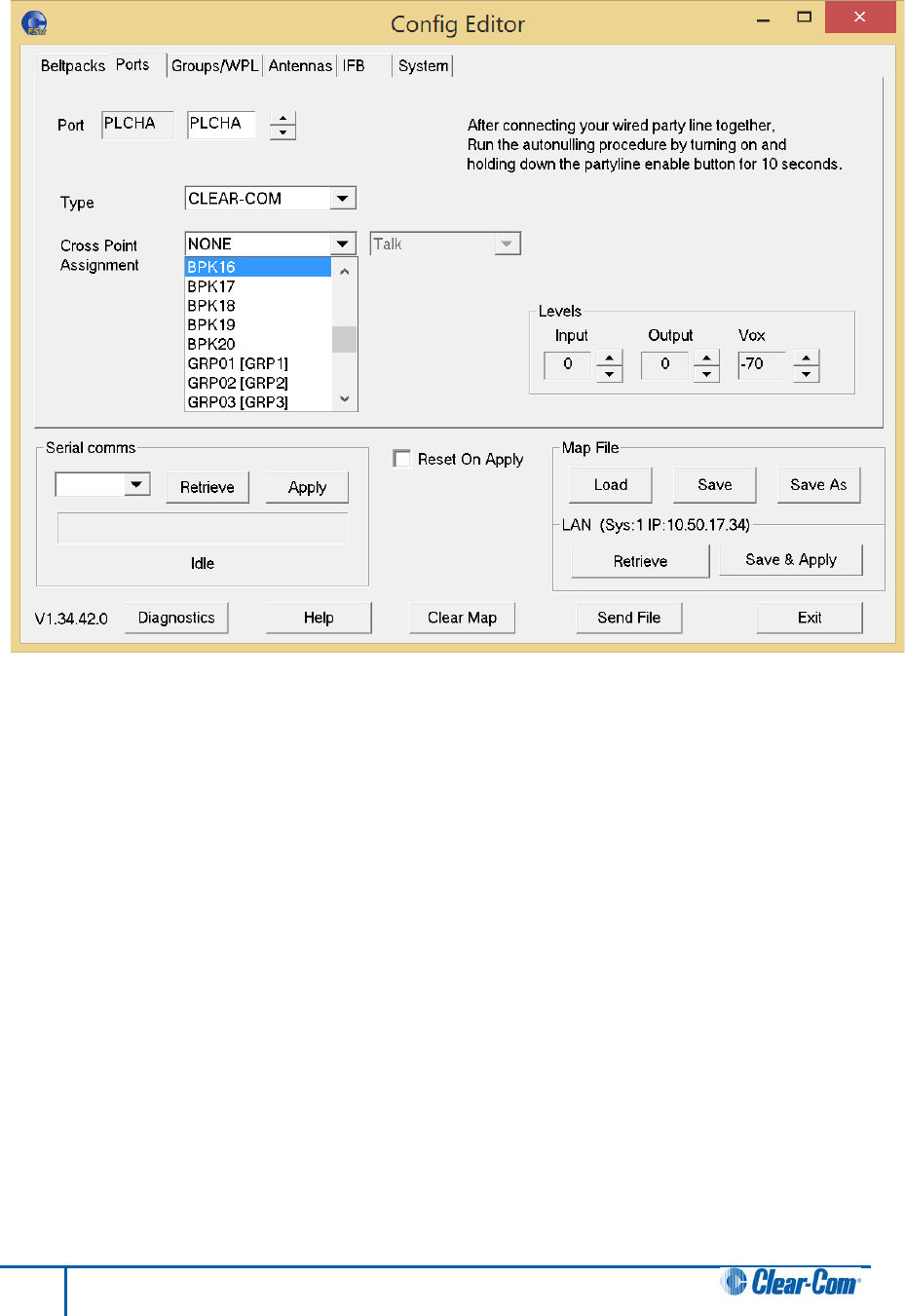905x1316 pixels.
Task: Click the Save & Apply button
Action: [791, 559]
